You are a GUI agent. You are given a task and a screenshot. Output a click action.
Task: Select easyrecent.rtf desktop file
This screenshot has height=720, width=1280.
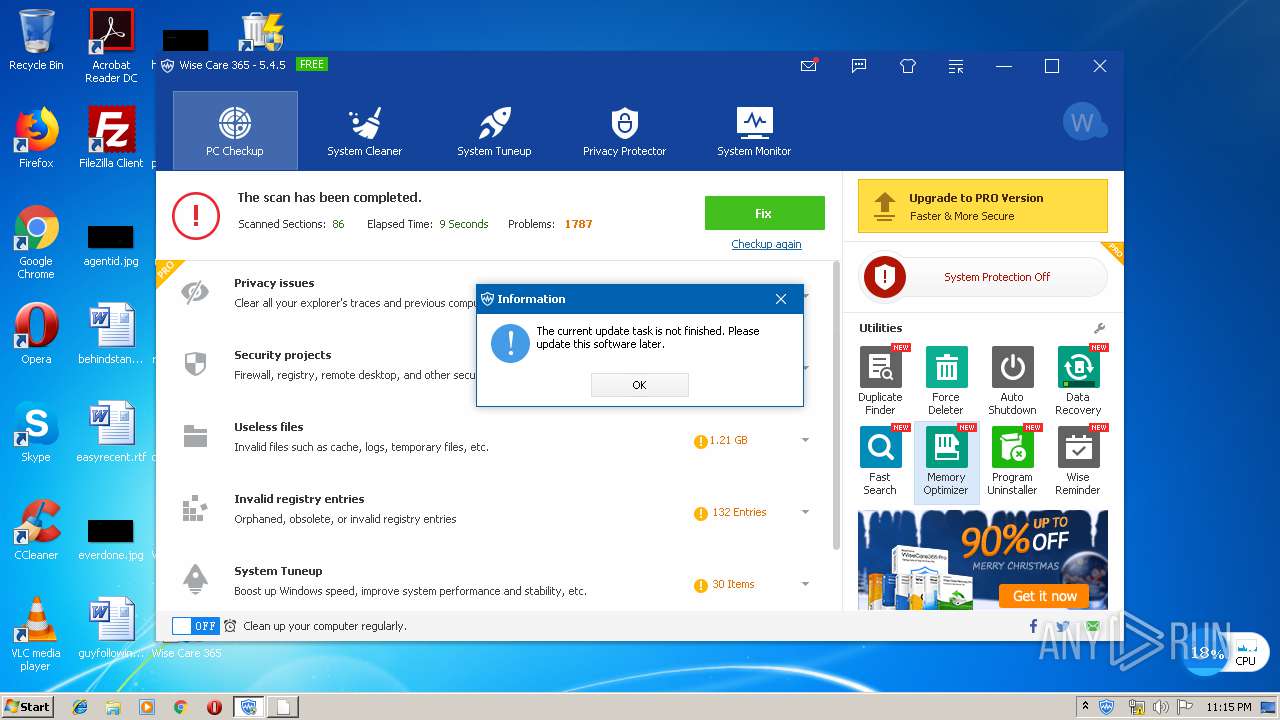click(111, 432)
